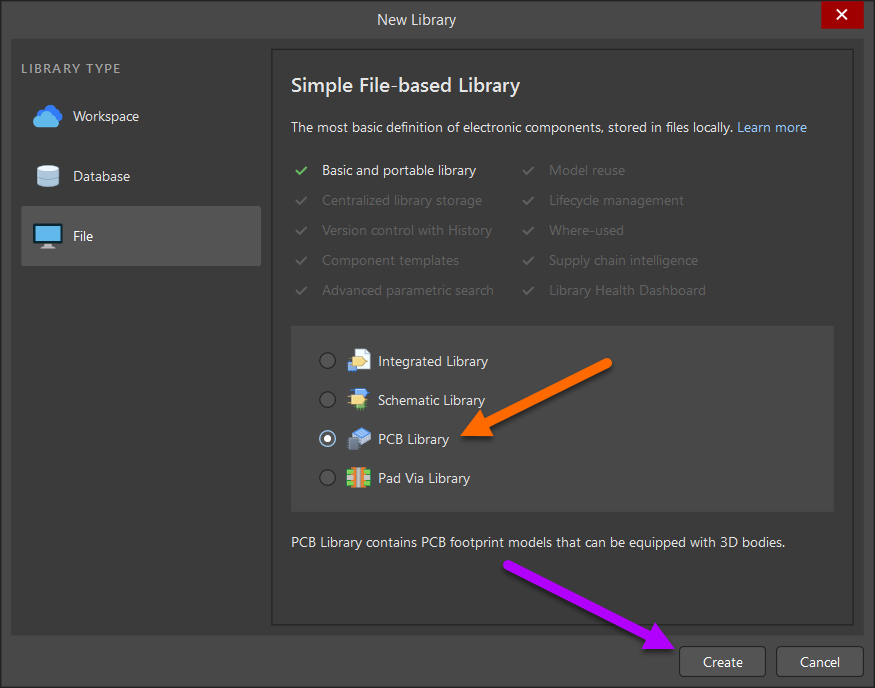Choose the PCB Library radio option
This screenshot has width=875, height=688.
pyautogui.click(x=327, y=439)
